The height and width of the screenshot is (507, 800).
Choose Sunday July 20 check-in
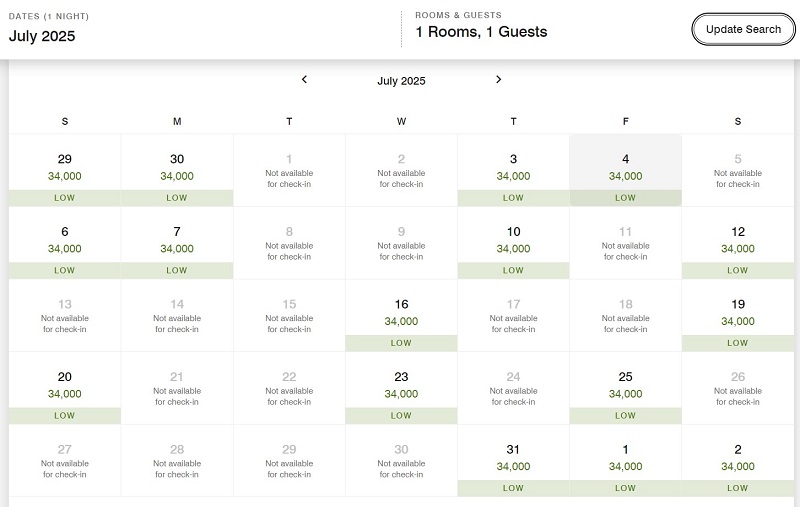65,388
